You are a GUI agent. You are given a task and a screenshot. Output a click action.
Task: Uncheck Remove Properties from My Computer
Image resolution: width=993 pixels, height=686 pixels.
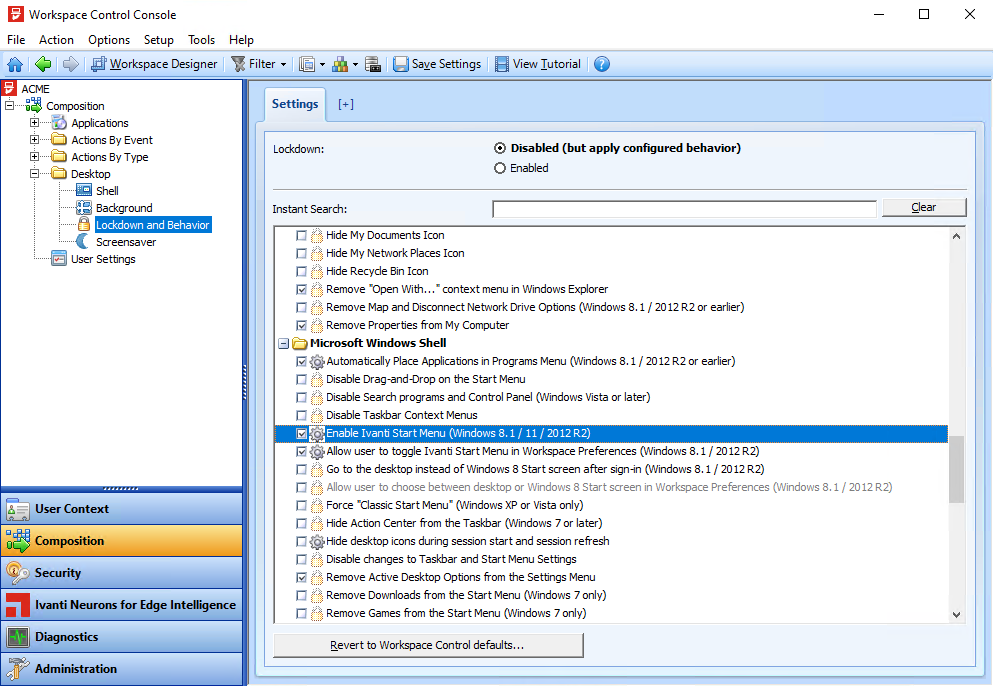(302, 325)
